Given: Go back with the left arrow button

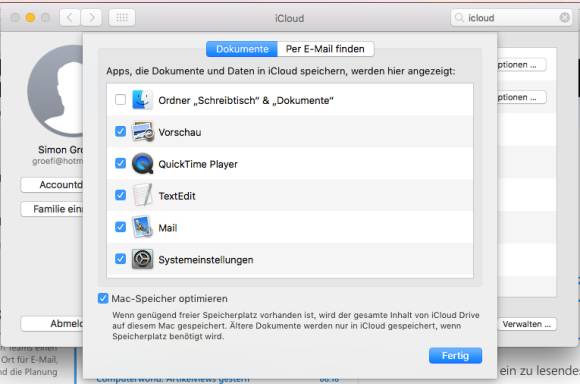Looking at the screenshot, I should 70,17.
